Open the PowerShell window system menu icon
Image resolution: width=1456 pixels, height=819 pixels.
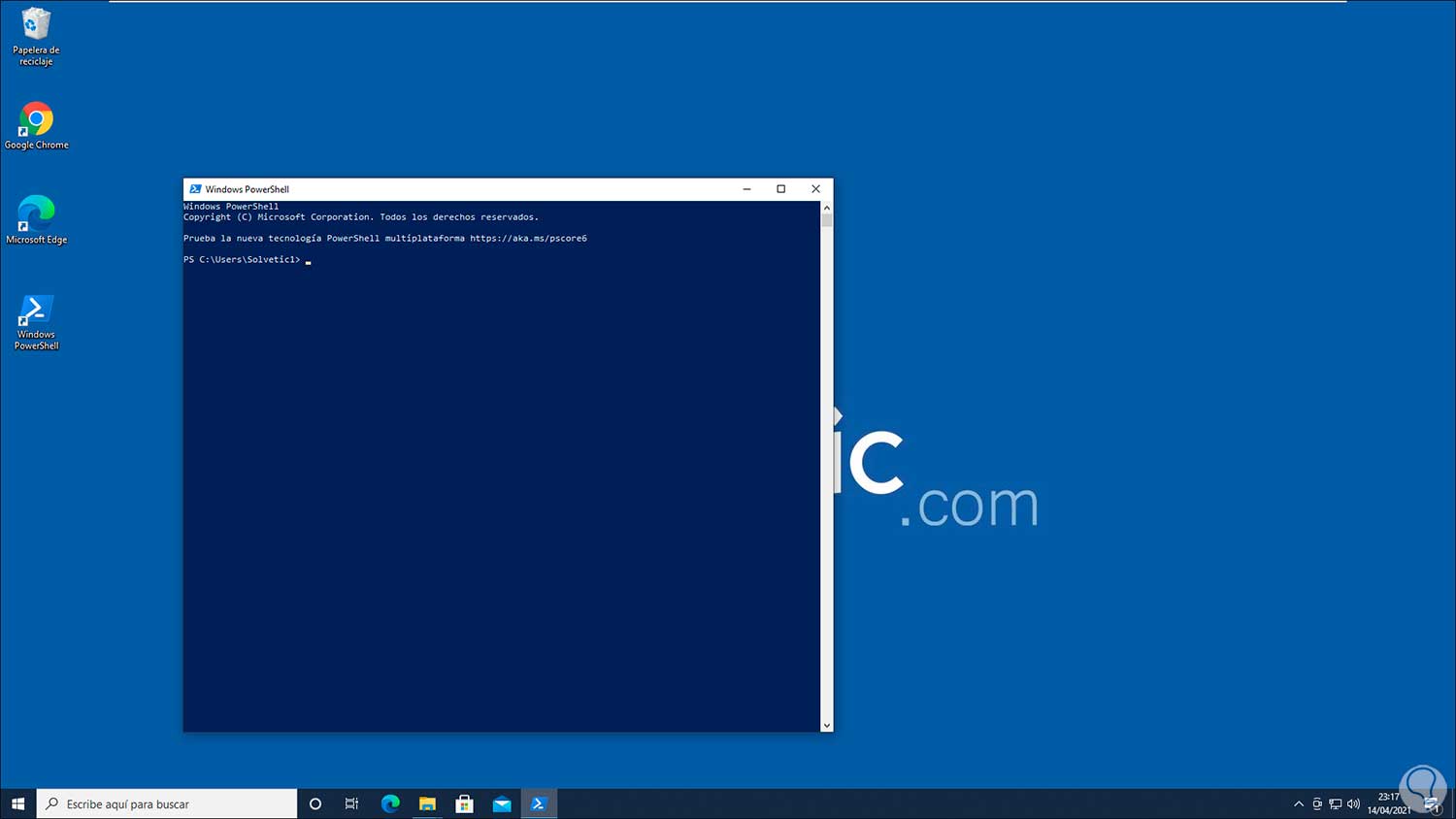click(x=195, y=189)
